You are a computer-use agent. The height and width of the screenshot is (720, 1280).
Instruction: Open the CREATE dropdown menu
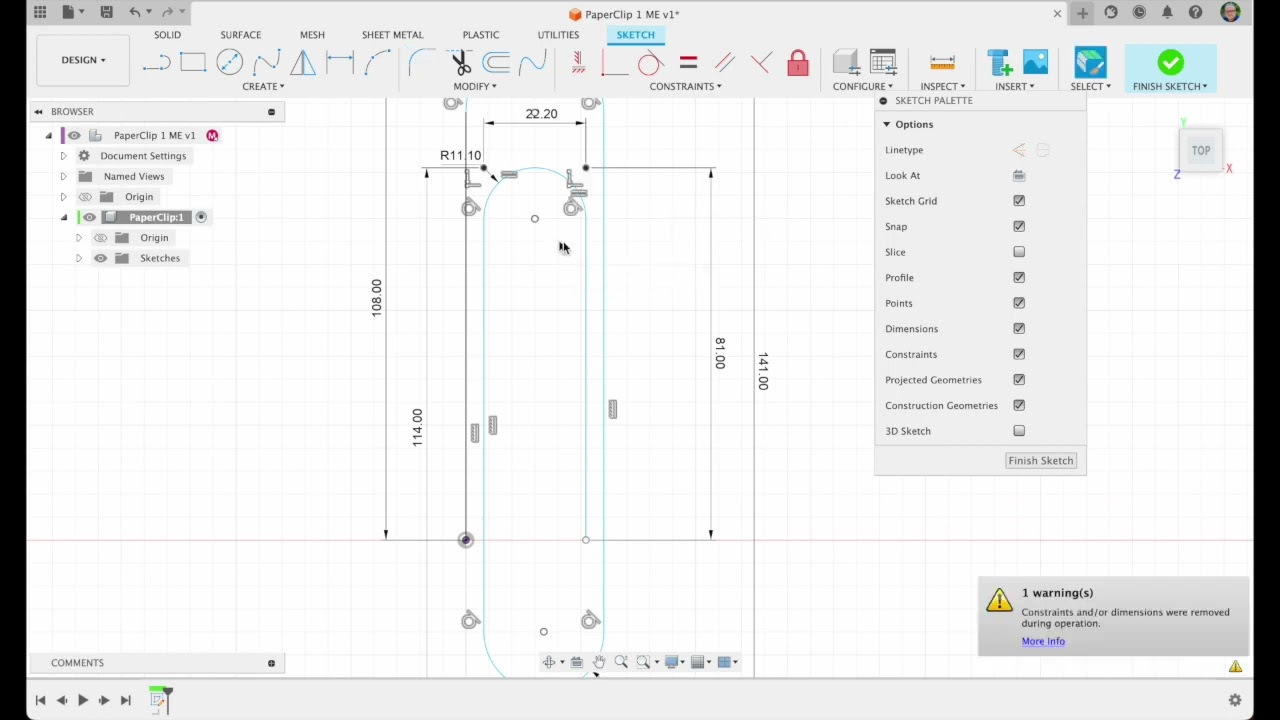pyautogui.click(x=263, y=86)
